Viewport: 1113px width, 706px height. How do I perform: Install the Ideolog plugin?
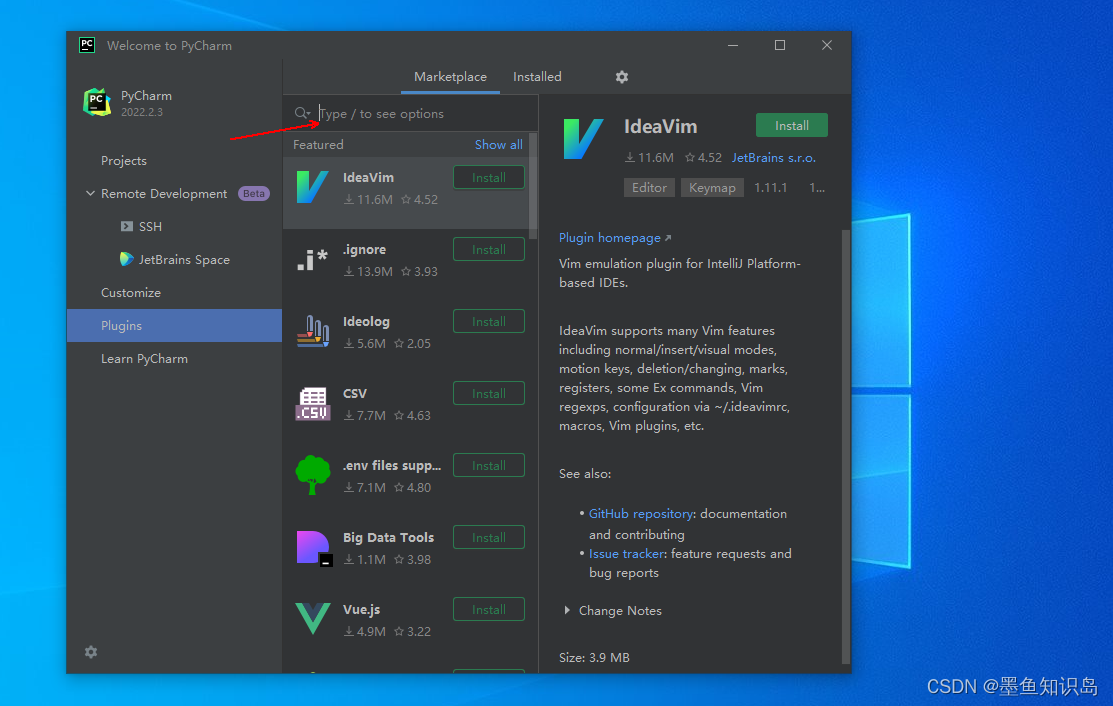[x=488, y=321]
